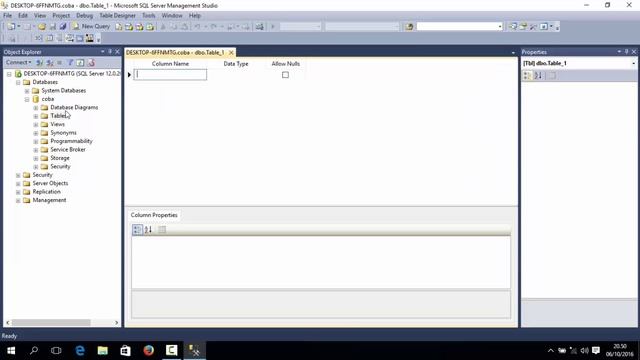The width and height of the screenshot is (640, 360).
Task: Close the dbo.Table_1 document tab
Action: click(231, 53)
